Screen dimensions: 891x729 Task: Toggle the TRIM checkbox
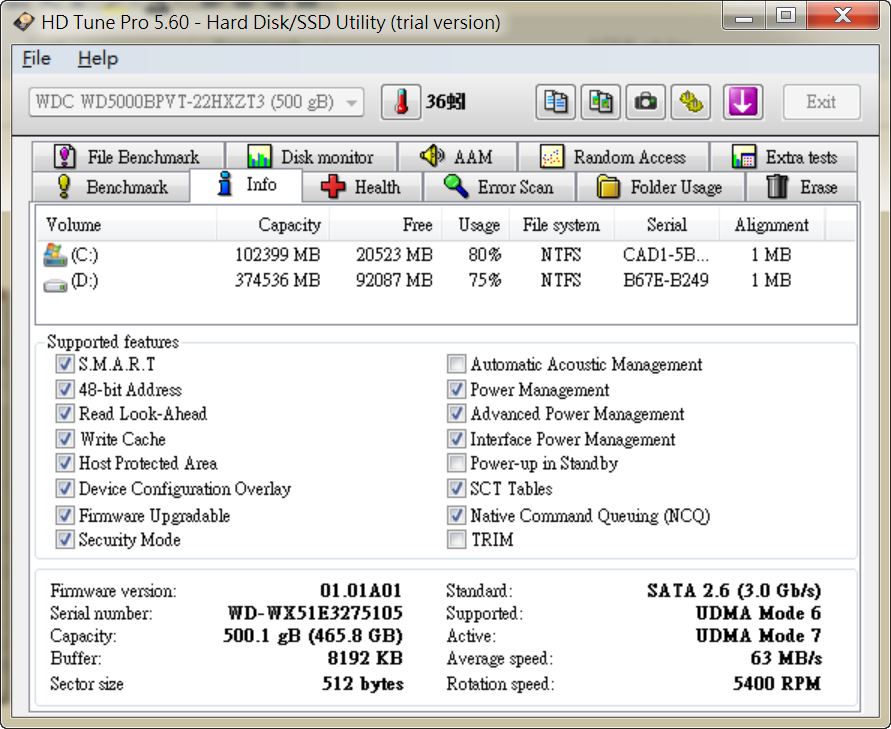[x=456, y=539]
